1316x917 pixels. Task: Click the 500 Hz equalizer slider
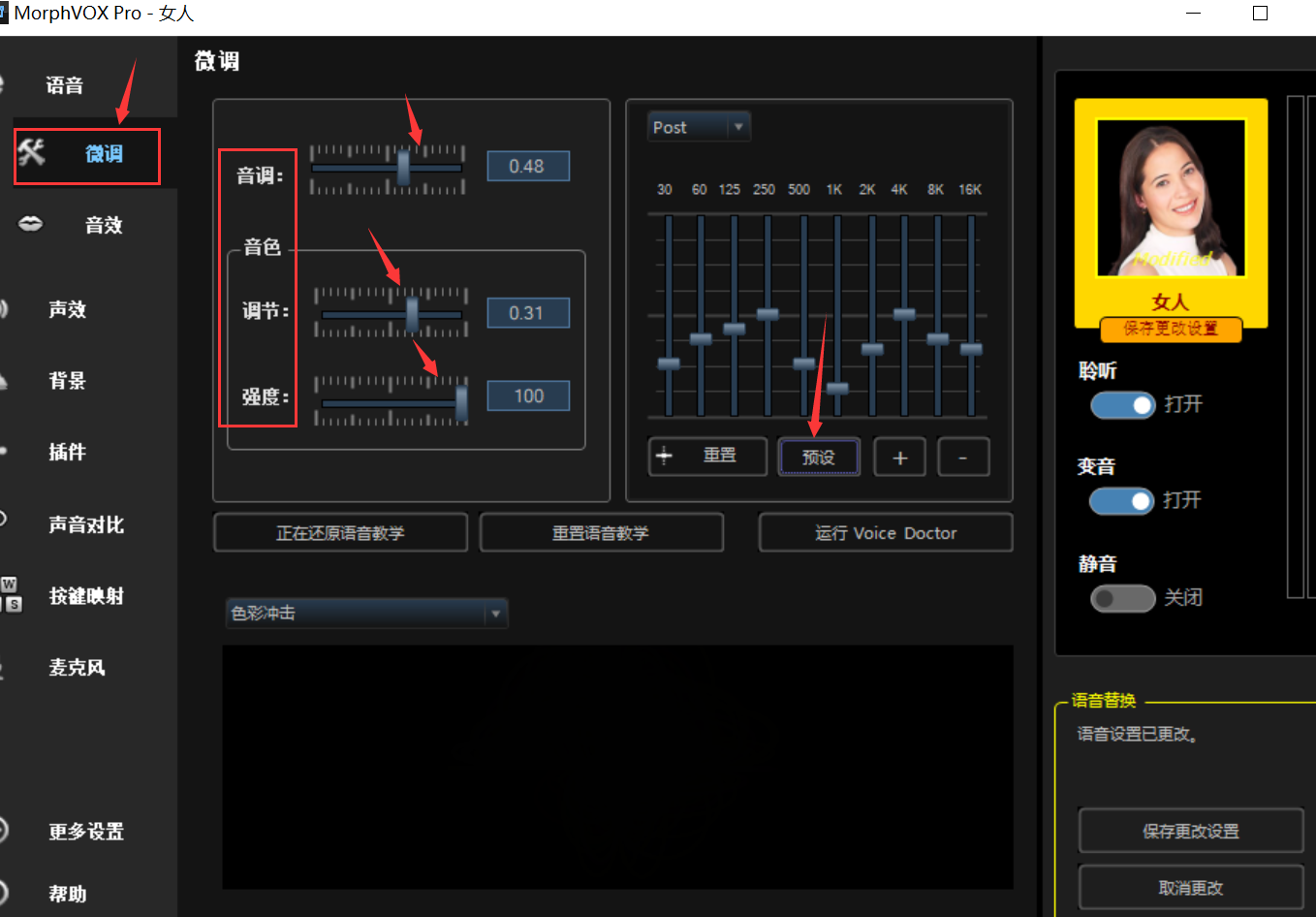tap(804, 364)
